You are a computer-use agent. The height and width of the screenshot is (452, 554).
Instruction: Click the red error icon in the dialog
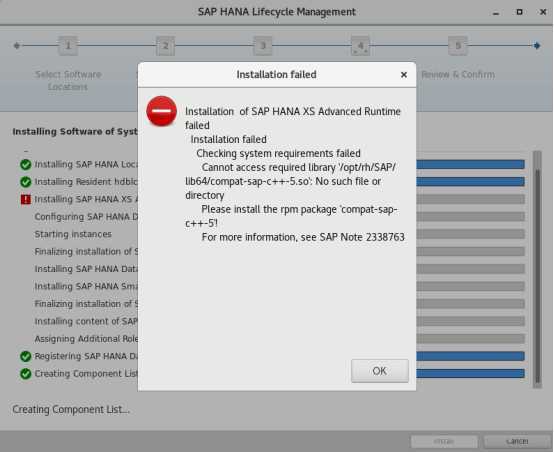click(x=161, y=111)
